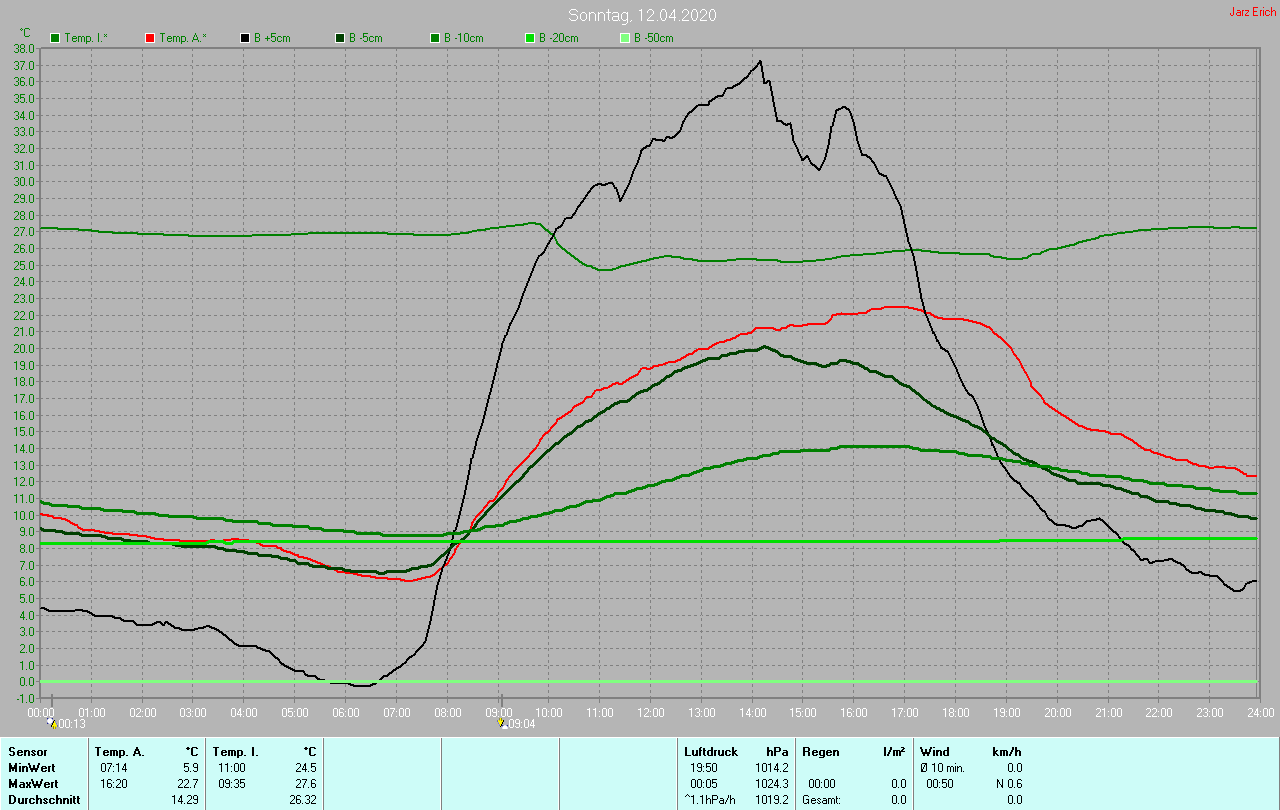This screenshot has width=1280, height=810.
Task: Click the marker icon beside 09:04
Action: click(502, 723)
